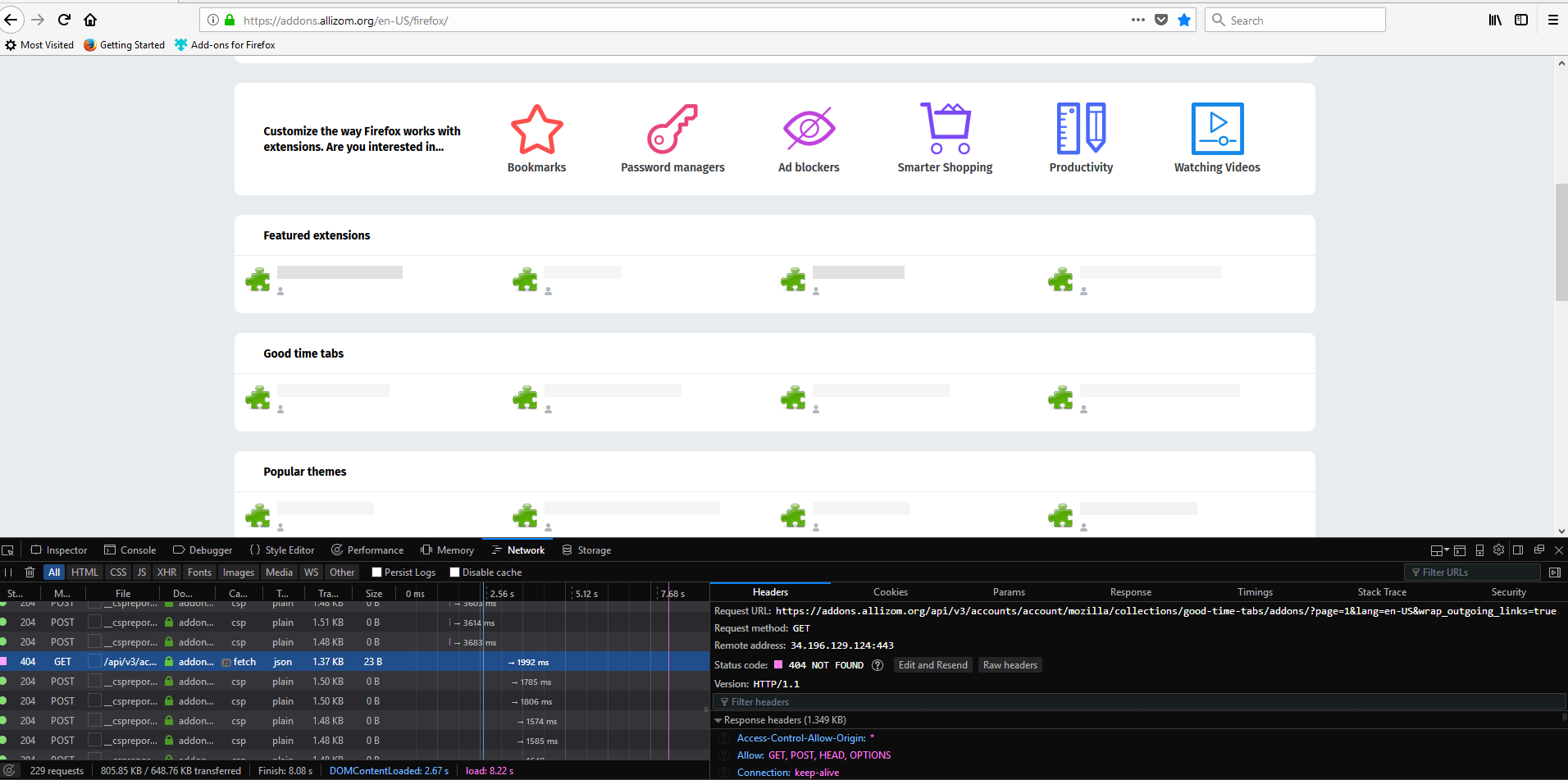
Task: Clear the network log with trash icon
Action: tap(30, 572)
